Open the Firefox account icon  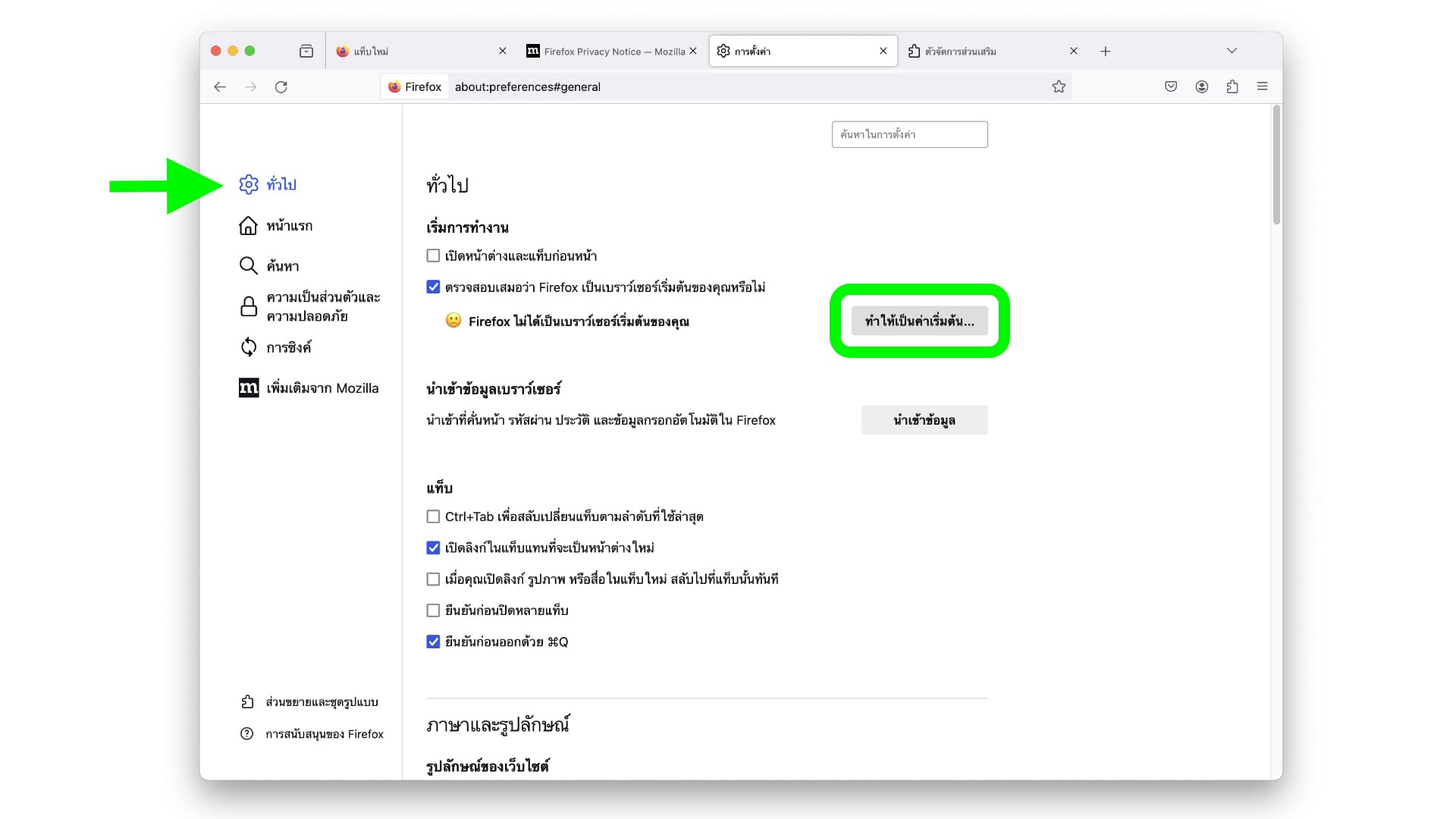(x=1202, y=87)
